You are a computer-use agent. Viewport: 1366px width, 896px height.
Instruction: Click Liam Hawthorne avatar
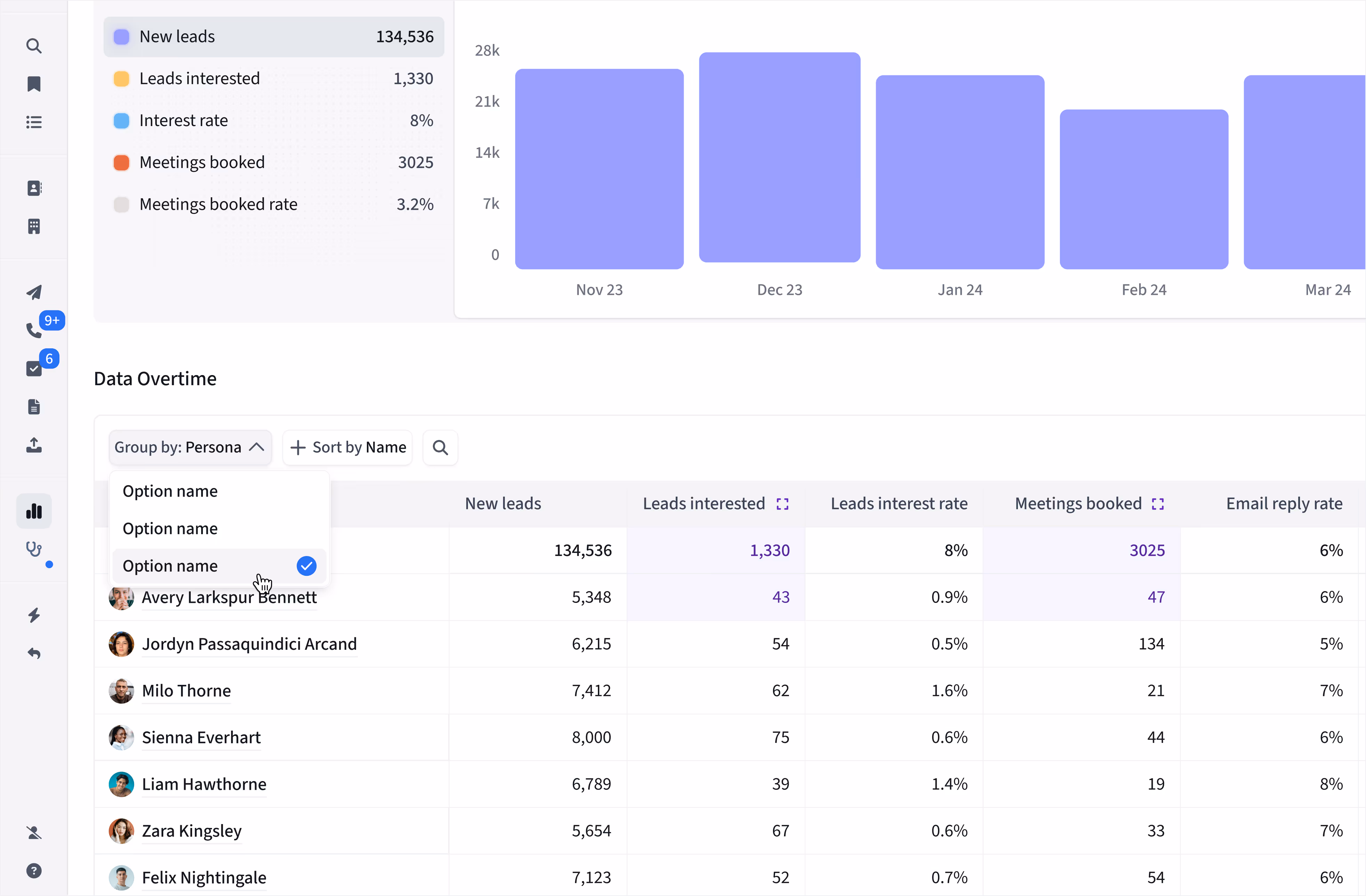(121, 784)
